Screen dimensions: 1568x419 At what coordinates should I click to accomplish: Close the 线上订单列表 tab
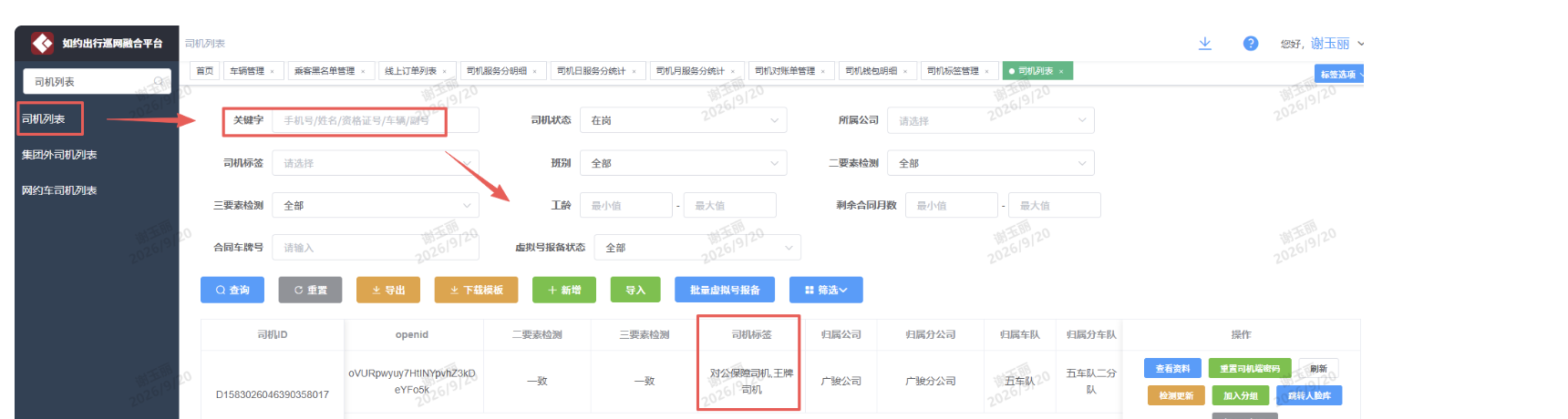(x=444, y=71)
